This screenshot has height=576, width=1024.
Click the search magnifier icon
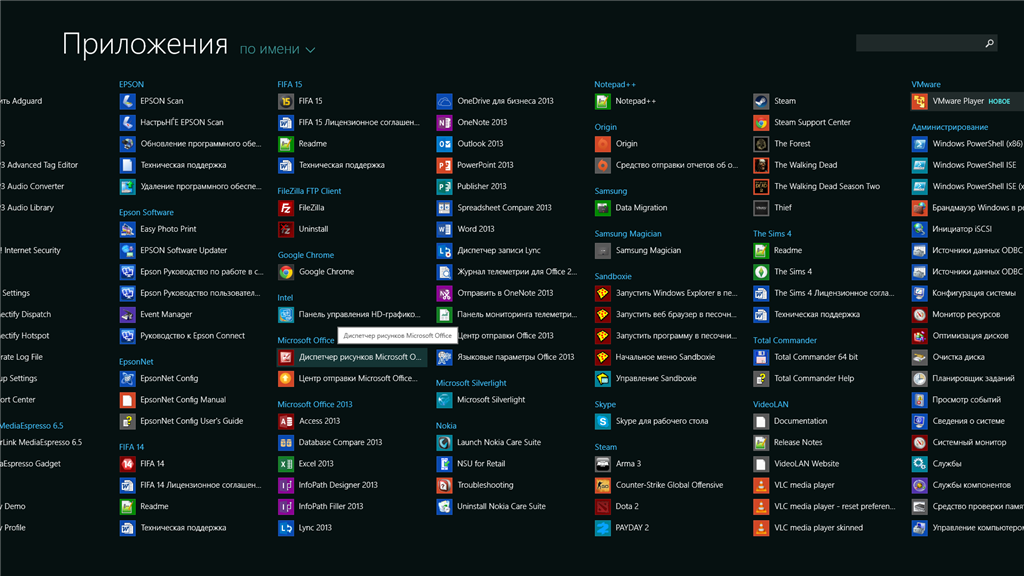(x=989, y=43)
